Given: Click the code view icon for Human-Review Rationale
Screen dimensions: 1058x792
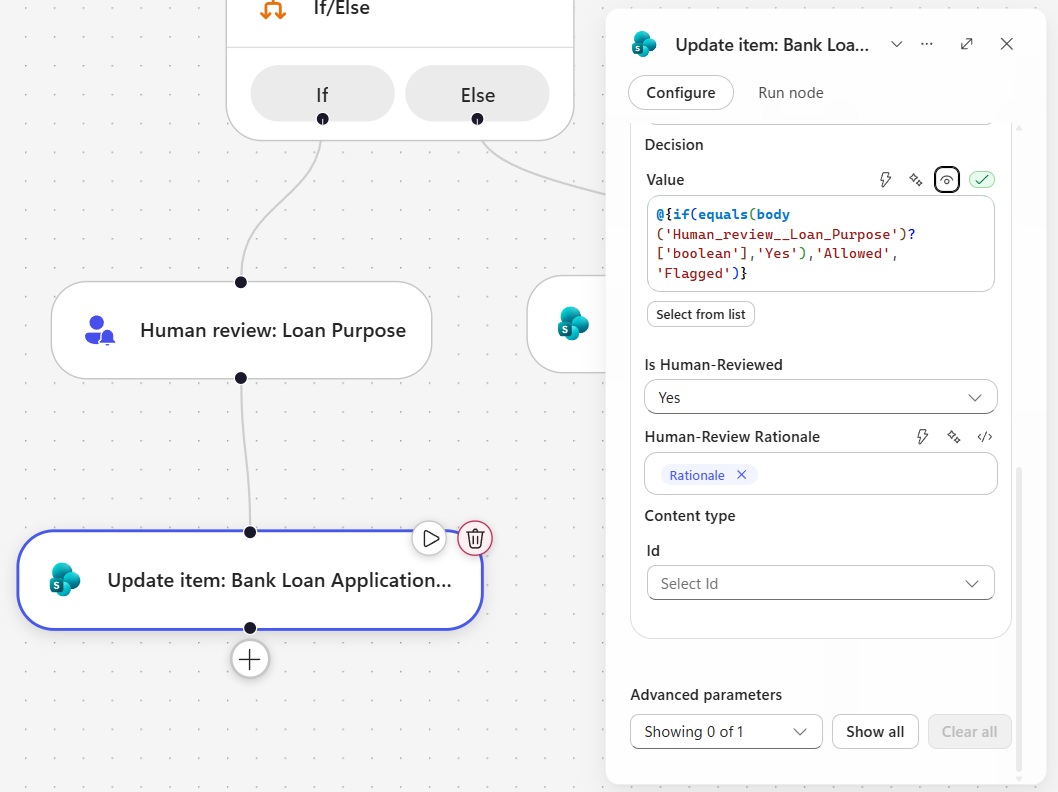Looking at the screenshot, I should [x=984, y=436].
